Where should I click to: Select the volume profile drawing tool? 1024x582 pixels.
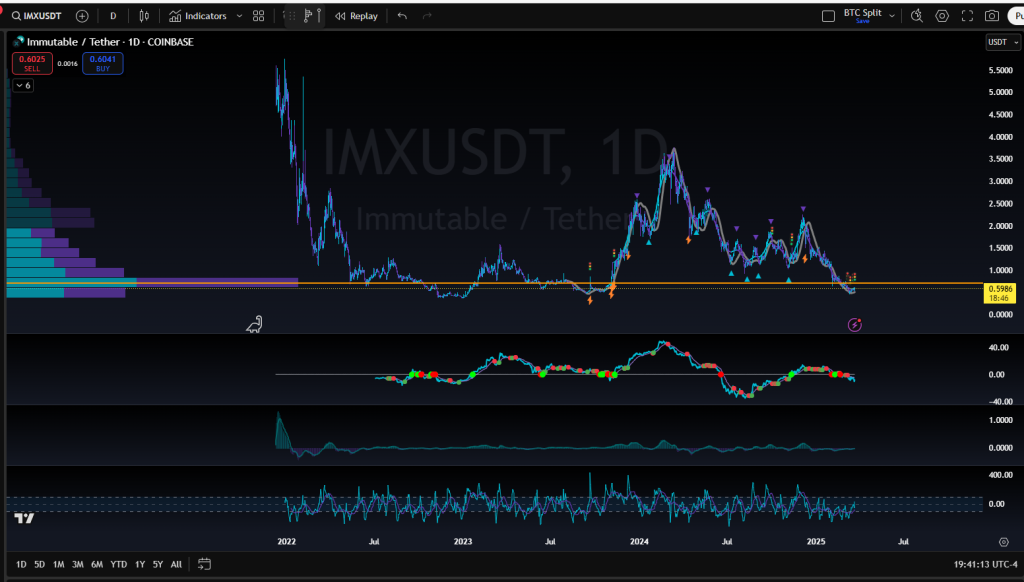pyautogui.click(x=308, y=16)
